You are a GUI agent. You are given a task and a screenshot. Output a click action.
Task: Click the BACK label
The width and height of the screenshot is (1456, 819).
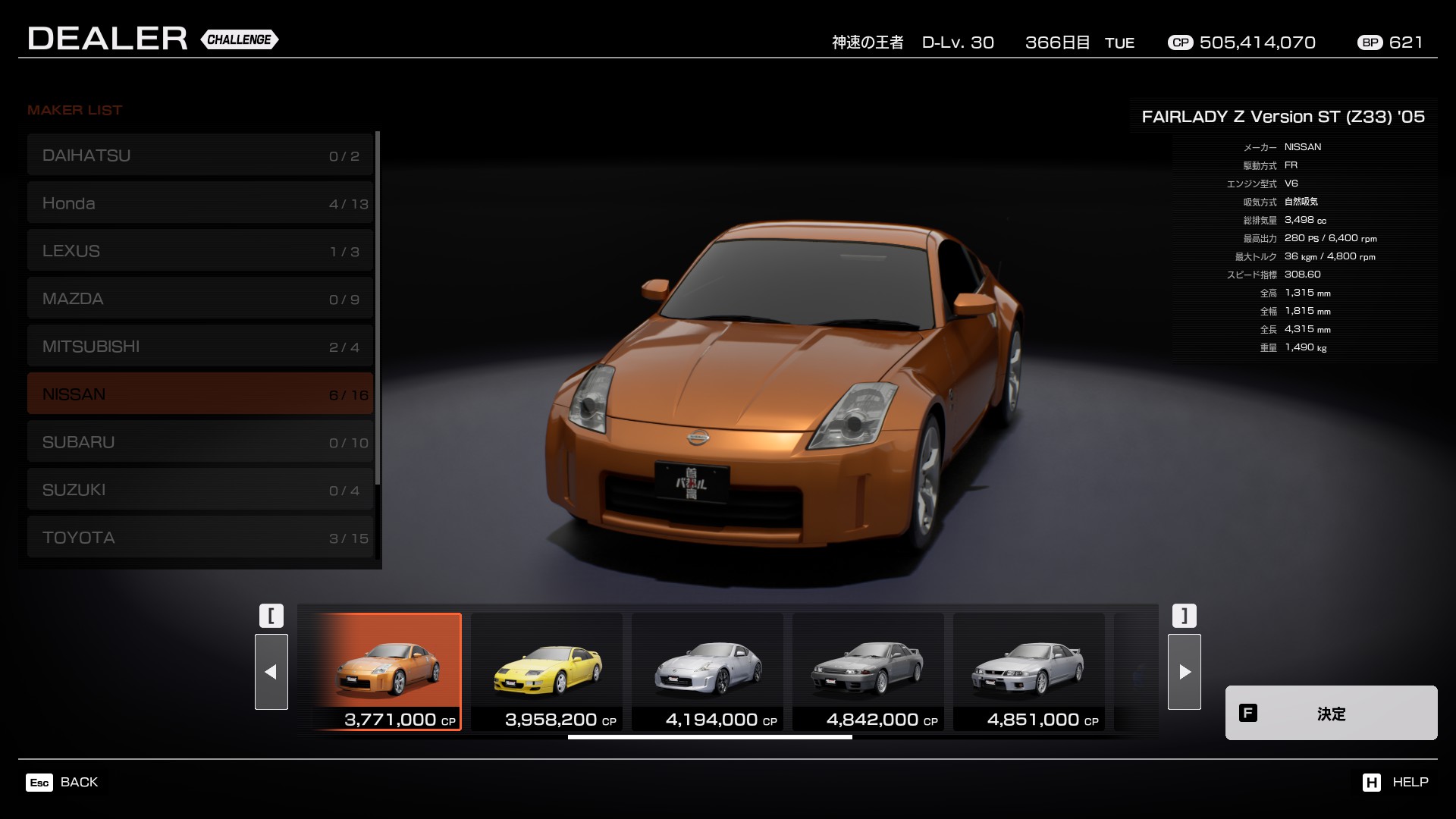(79, 782)
